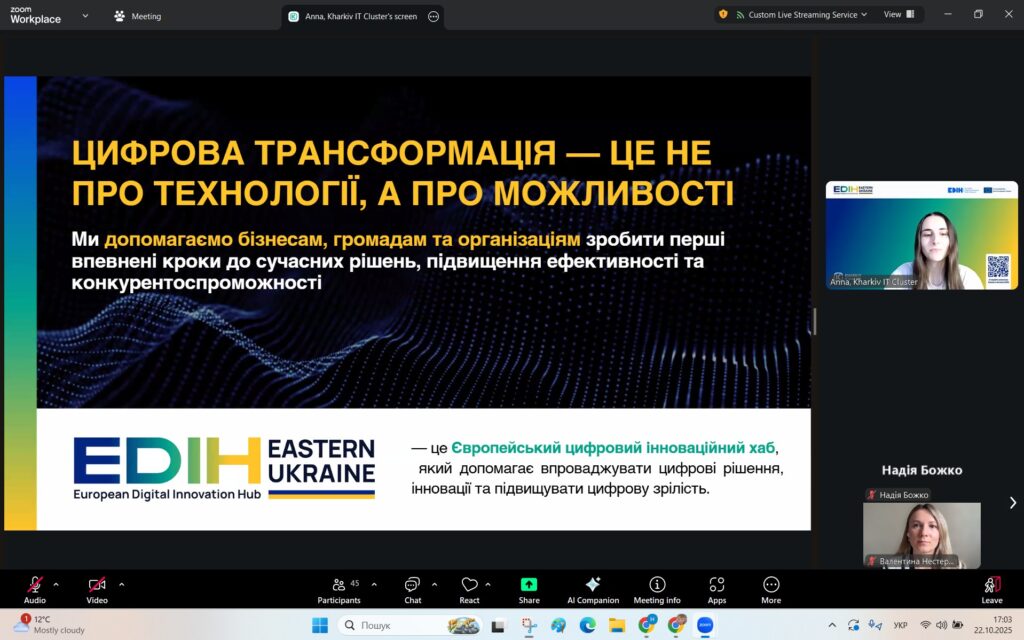Open Meeting info
The image size is (1024, 640).
point(657,589)
